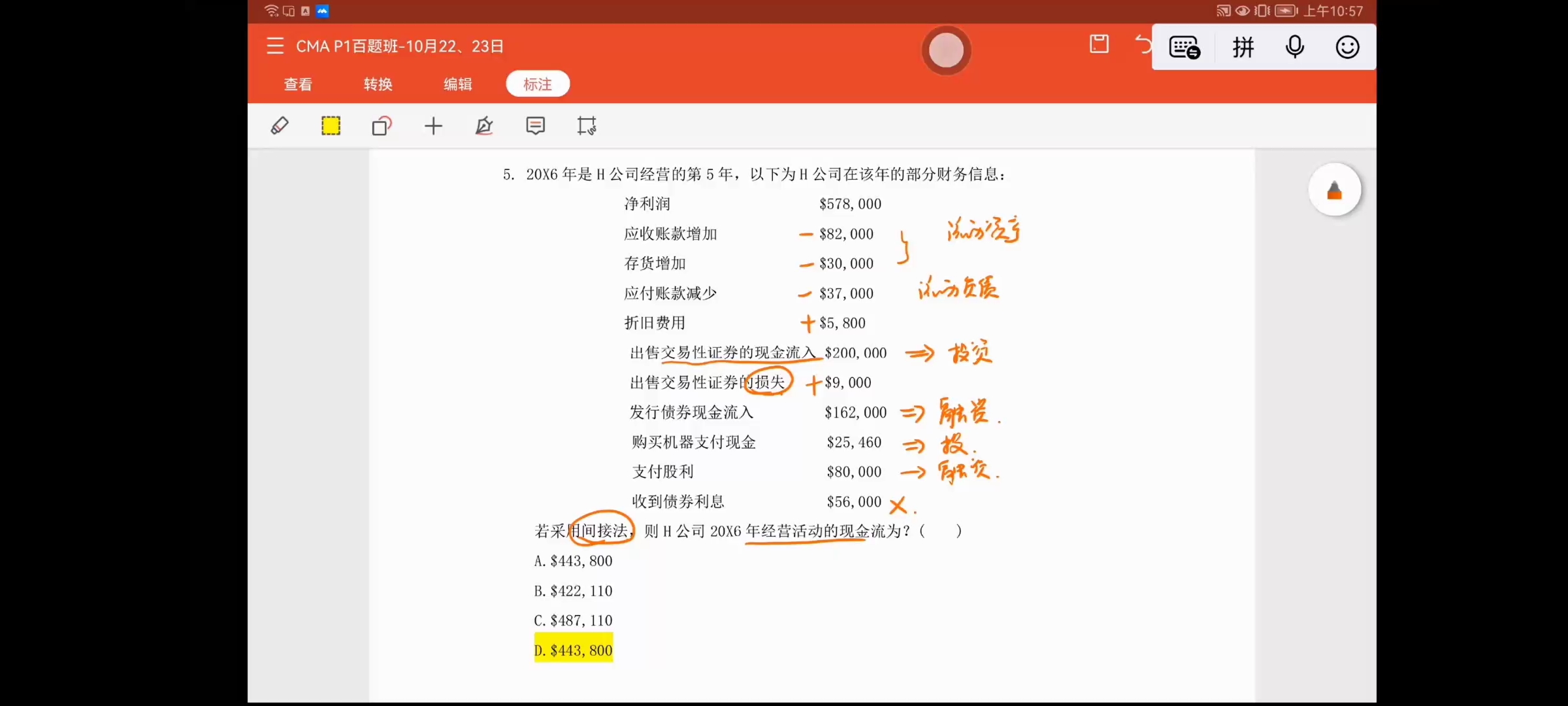Click the plus add annotation icon
Viewport: 1568px width, 706px height.
coord(433,126)
